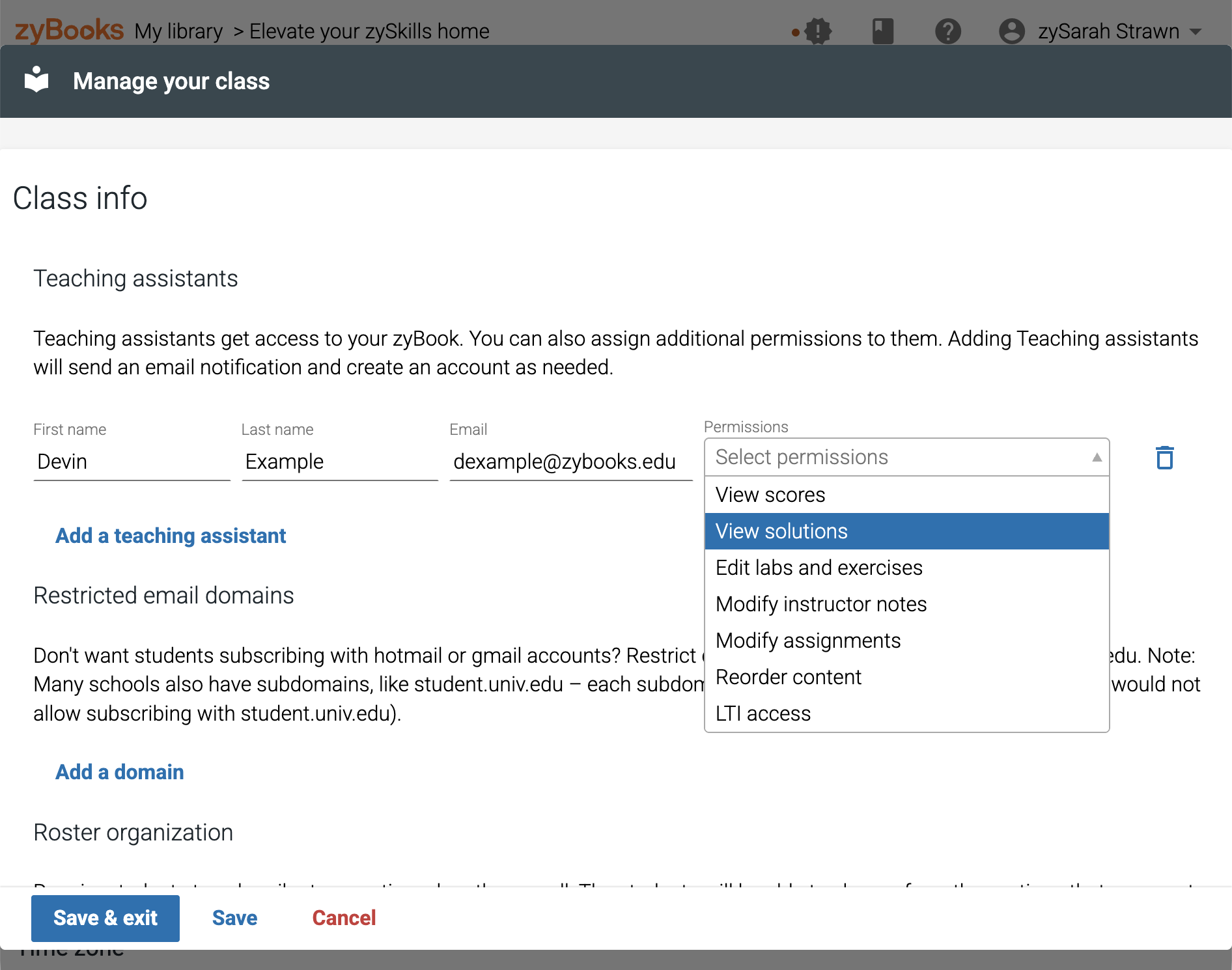Choose View solutions permission
Screen dimensions: 1232x970
point(906,531)
